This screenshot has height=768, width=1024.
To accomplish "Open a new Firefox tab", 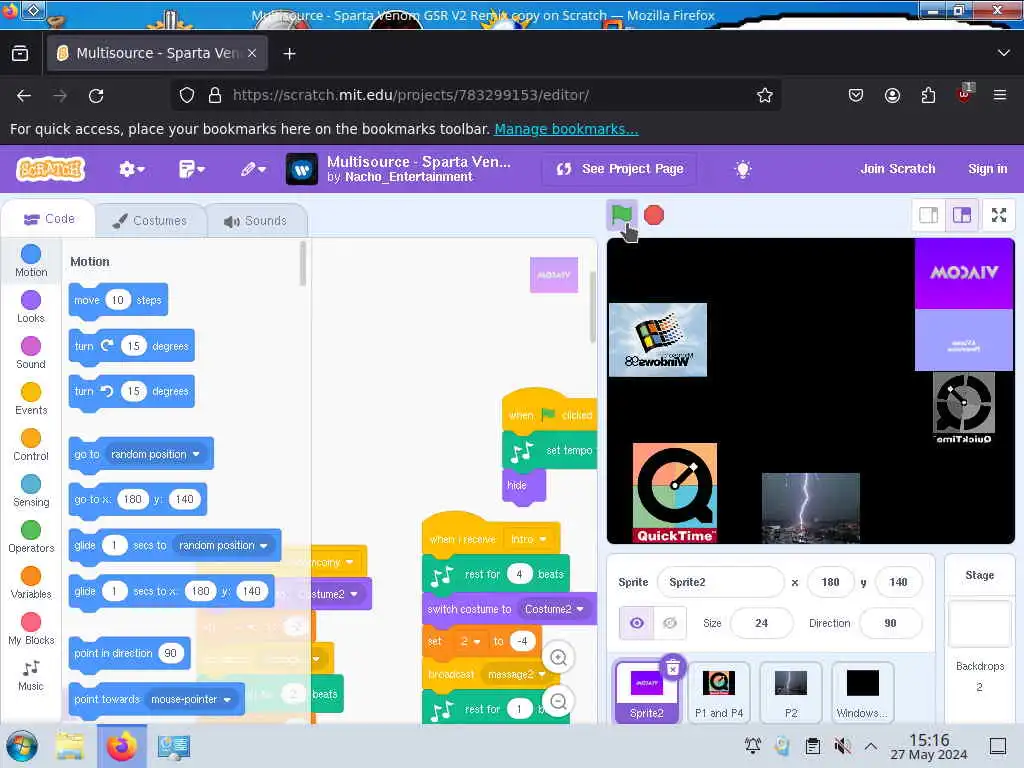I will click(289, 54).
